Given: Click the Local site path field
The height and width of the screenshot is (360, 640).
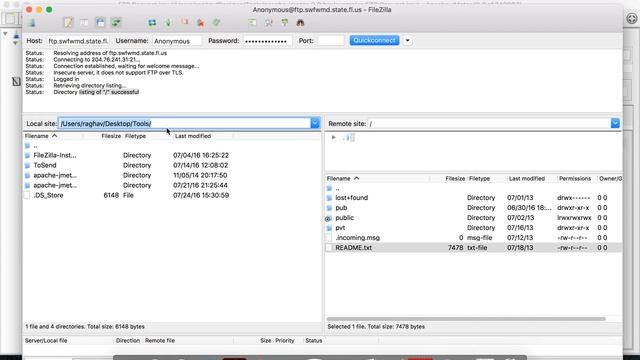Looking at the screenshot, I should tap(184, 123).
